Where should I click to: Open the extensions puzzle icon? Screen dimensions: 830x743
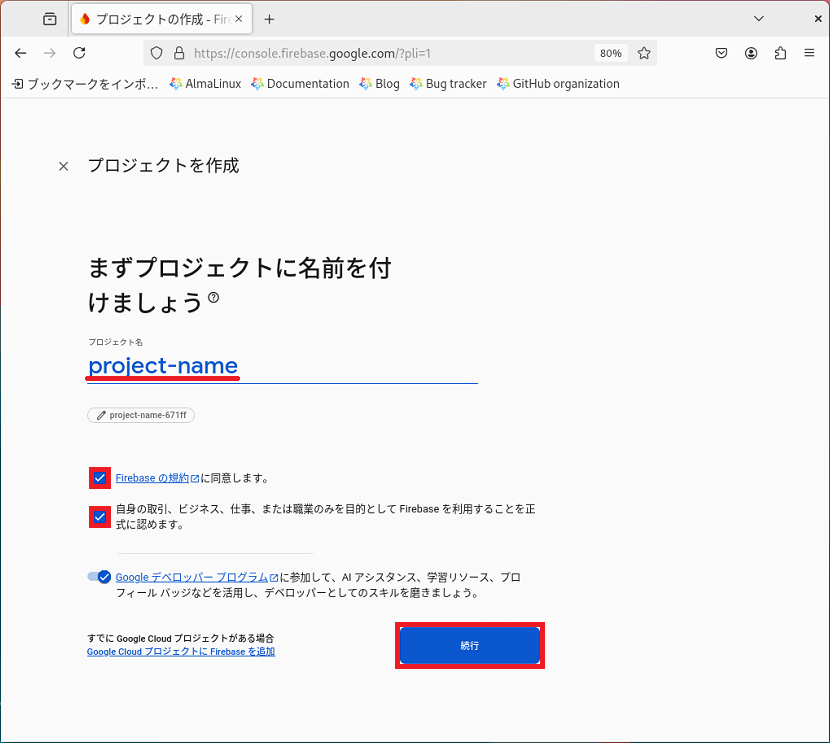coord(780,53)
